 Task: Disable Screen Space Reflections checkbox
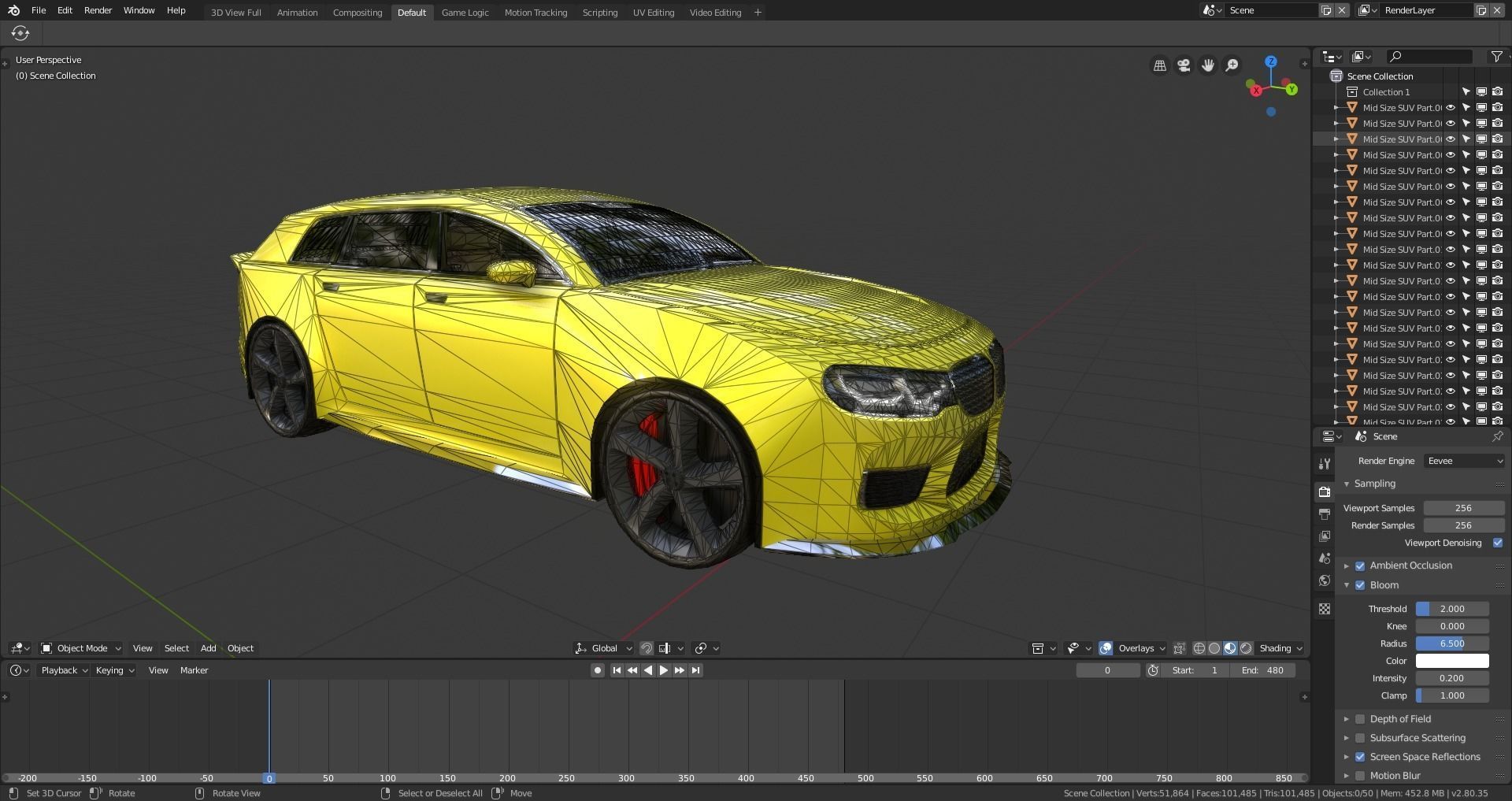point(1360,757)
